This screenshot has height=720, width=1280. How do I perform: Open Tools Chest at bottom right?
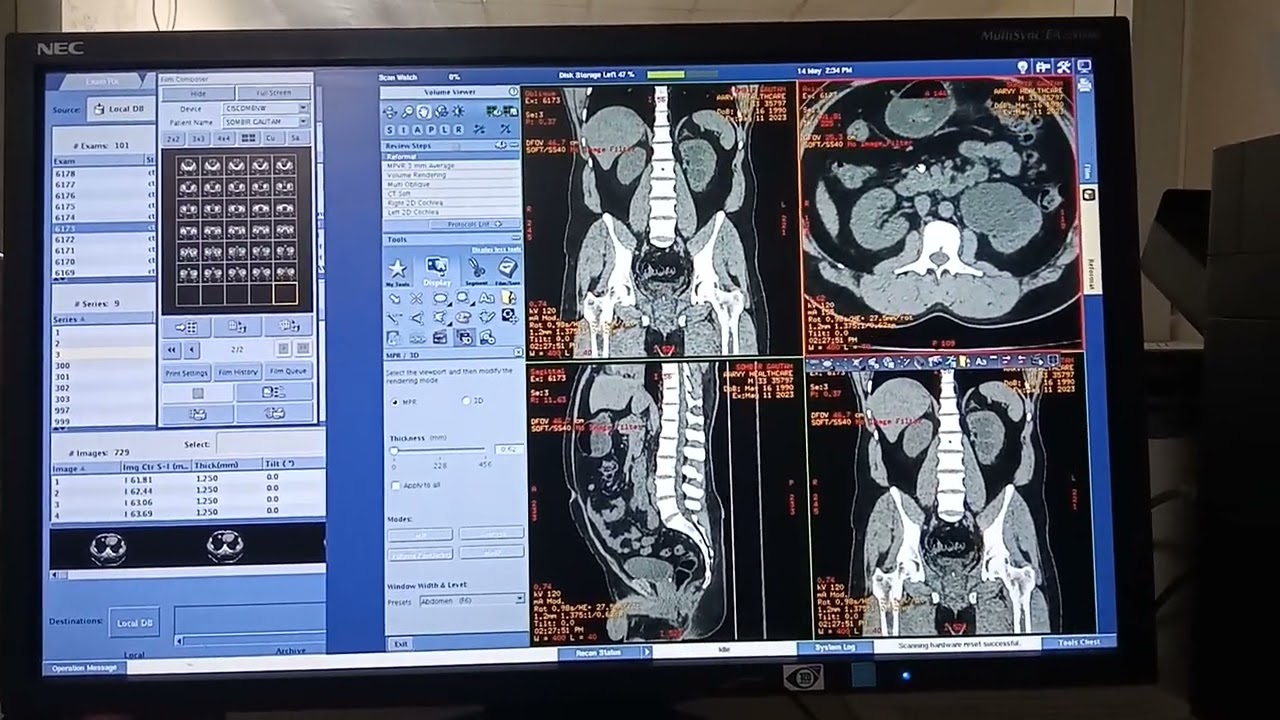click(1079, 642)
